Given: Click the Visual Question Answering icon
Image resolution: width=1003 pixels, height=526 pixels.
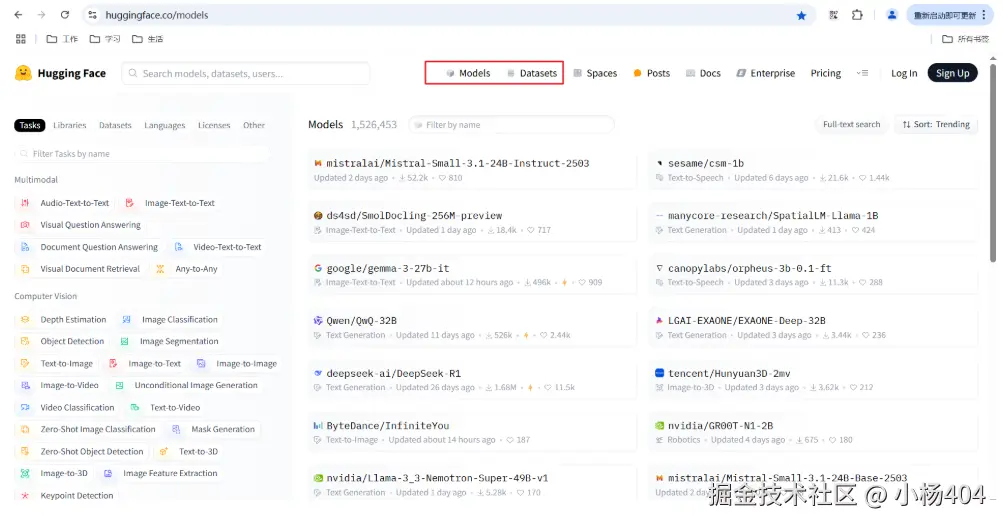Looking at the screenshot, I should pyautogui.click(x=25, y=225).
